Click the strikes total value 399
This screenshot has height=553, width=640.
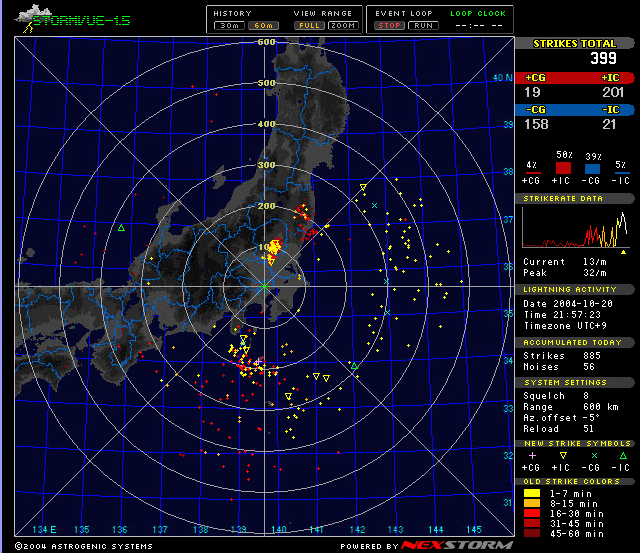coord(603,58)
